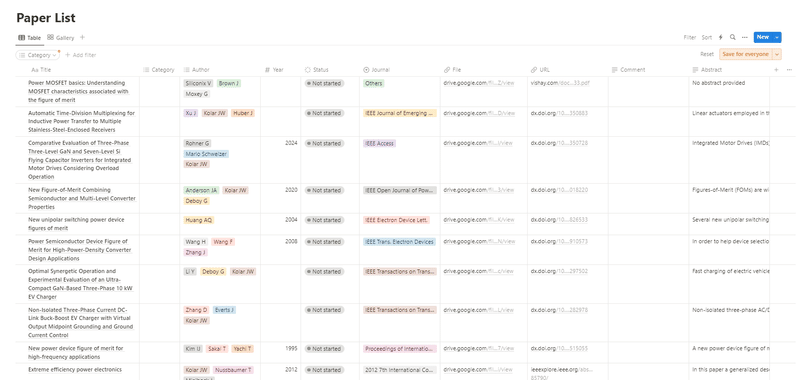Open 'Power Semiconductor Device Figure of Merit' title
This screenshot has height=380, width=800.
point(80,250)
